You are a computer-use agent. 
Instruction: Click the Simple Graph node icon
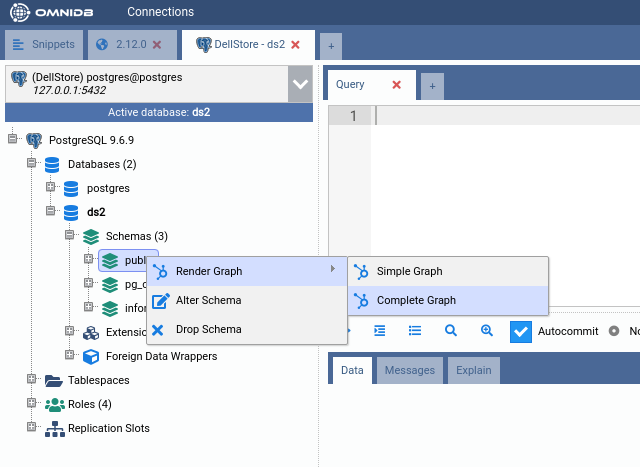click(x=361, y=272)
